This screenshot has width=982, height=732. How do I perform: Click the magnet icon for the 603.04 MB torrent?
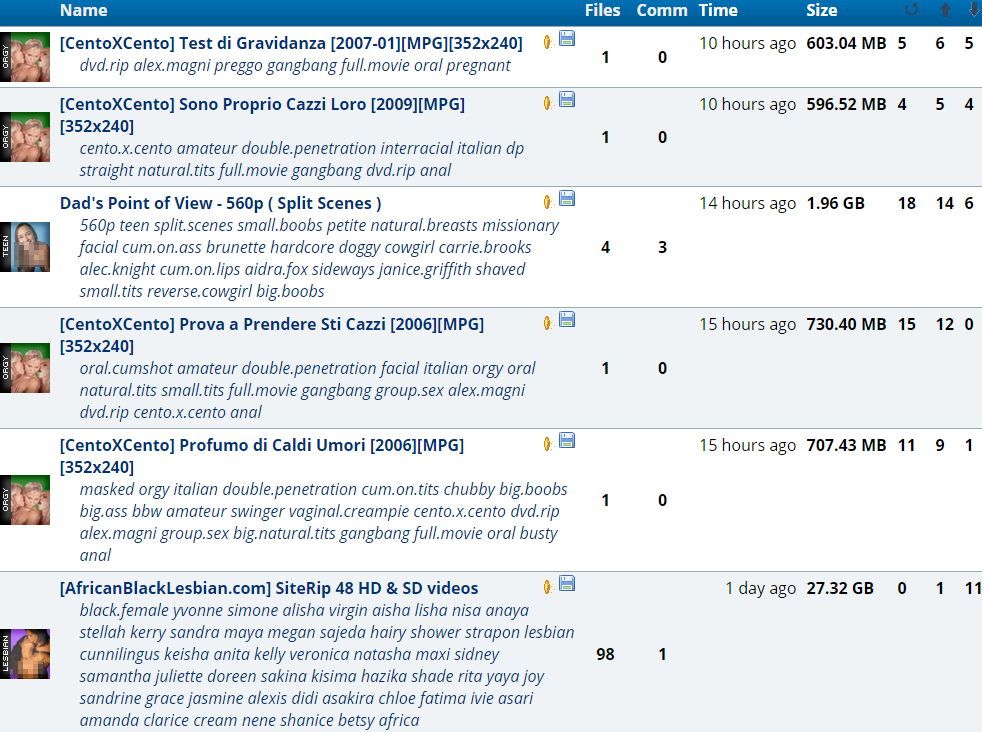pyautogui.click(x=548, y=42)
